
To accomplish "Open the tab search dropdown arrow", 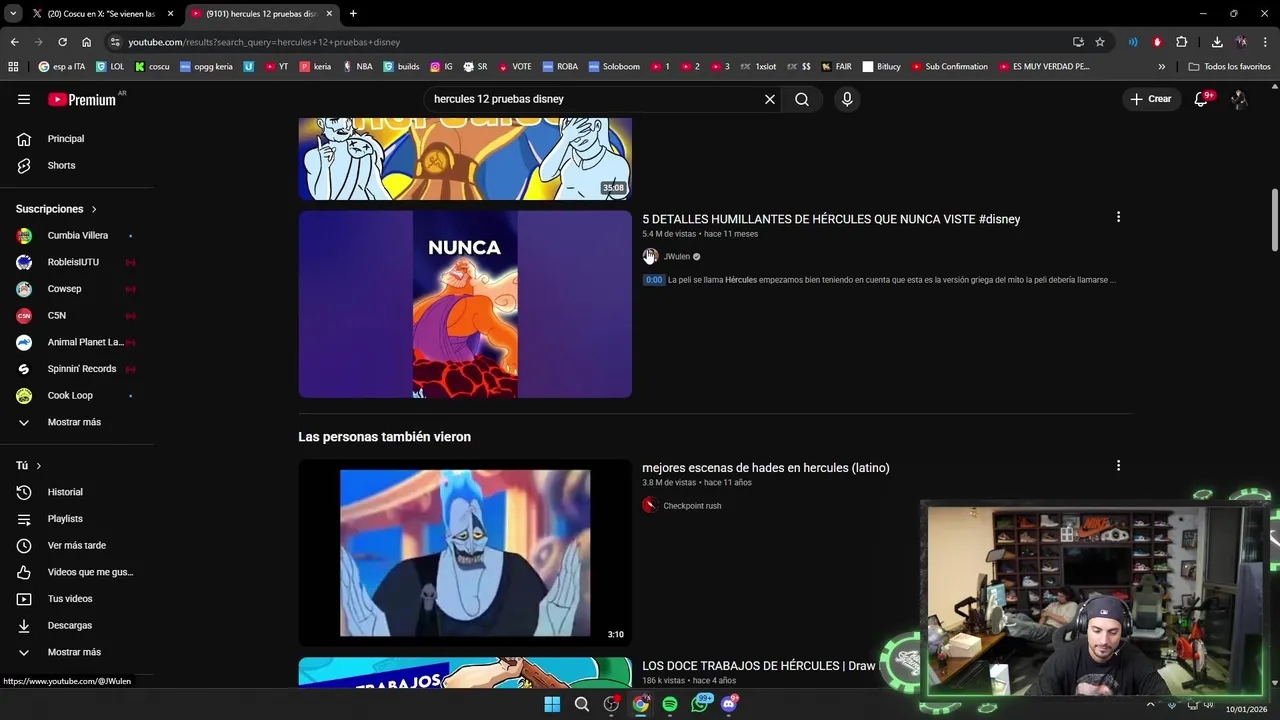I will pos(12,14).
